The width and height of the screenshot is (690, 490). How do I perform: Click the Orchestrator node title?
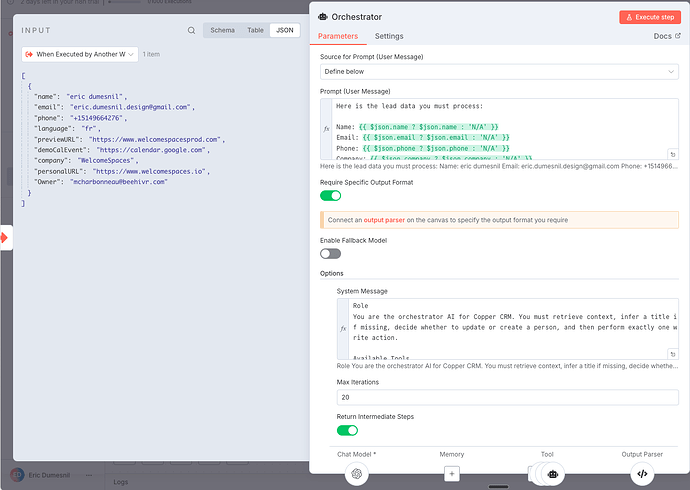click(x=356, y=17)
